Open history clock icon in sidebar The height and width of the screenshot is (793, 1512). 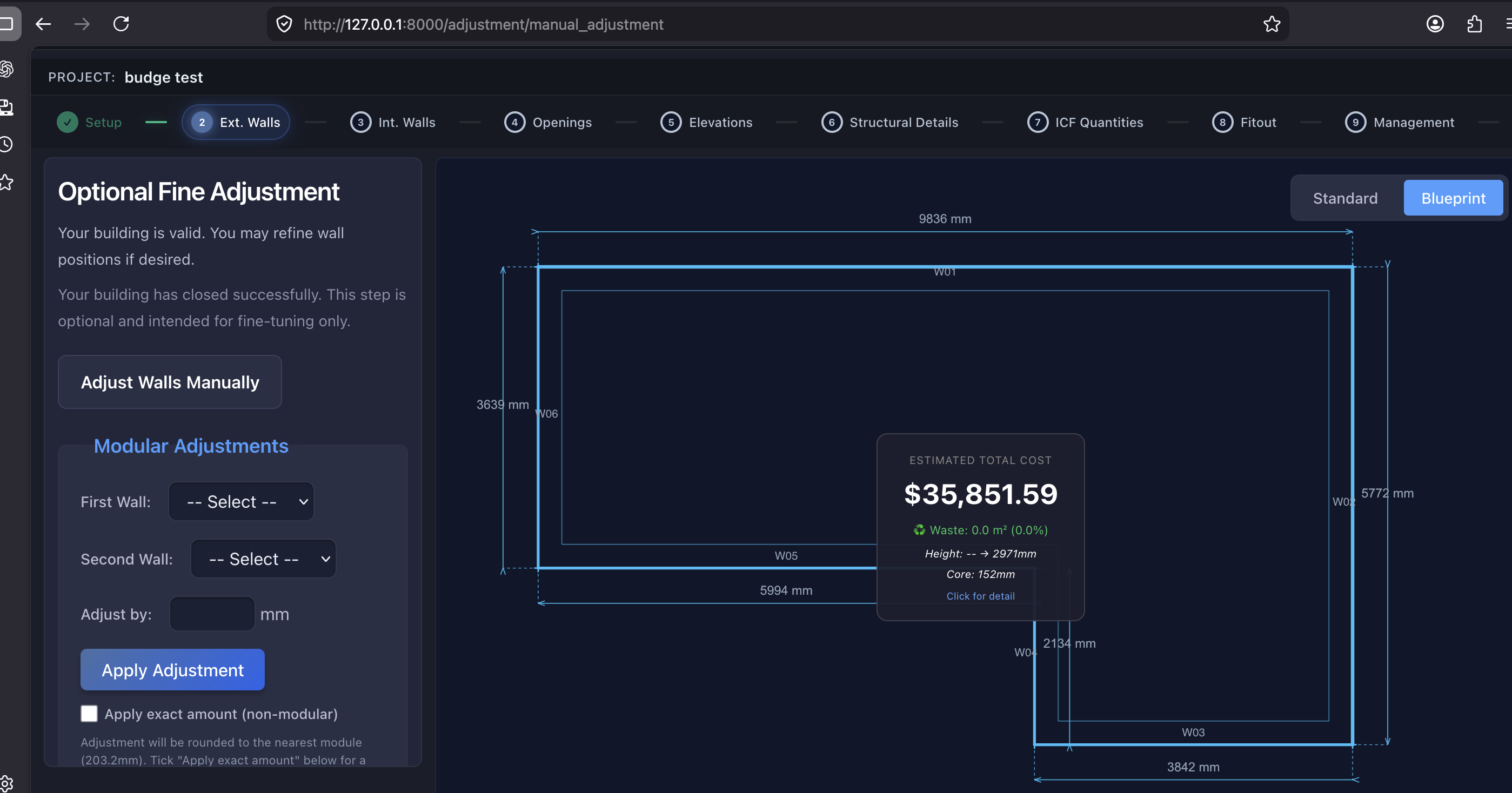point(6,144)
